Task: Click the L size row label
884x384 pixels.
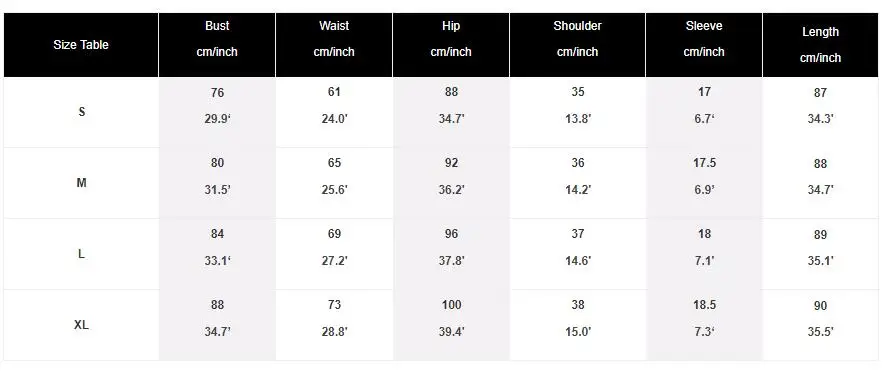Action: tap(82, 254)
